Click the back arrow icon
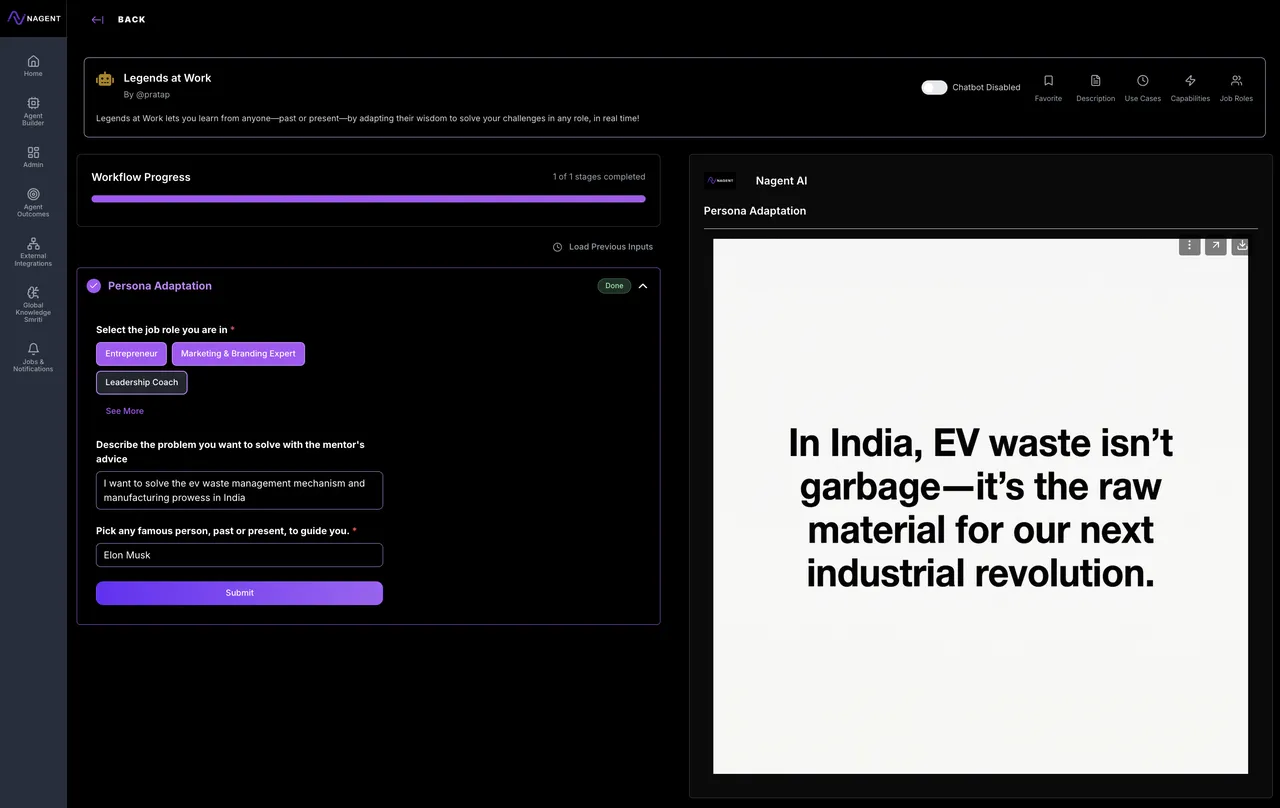Viewport: 1280px width, 808px height. 97,20
